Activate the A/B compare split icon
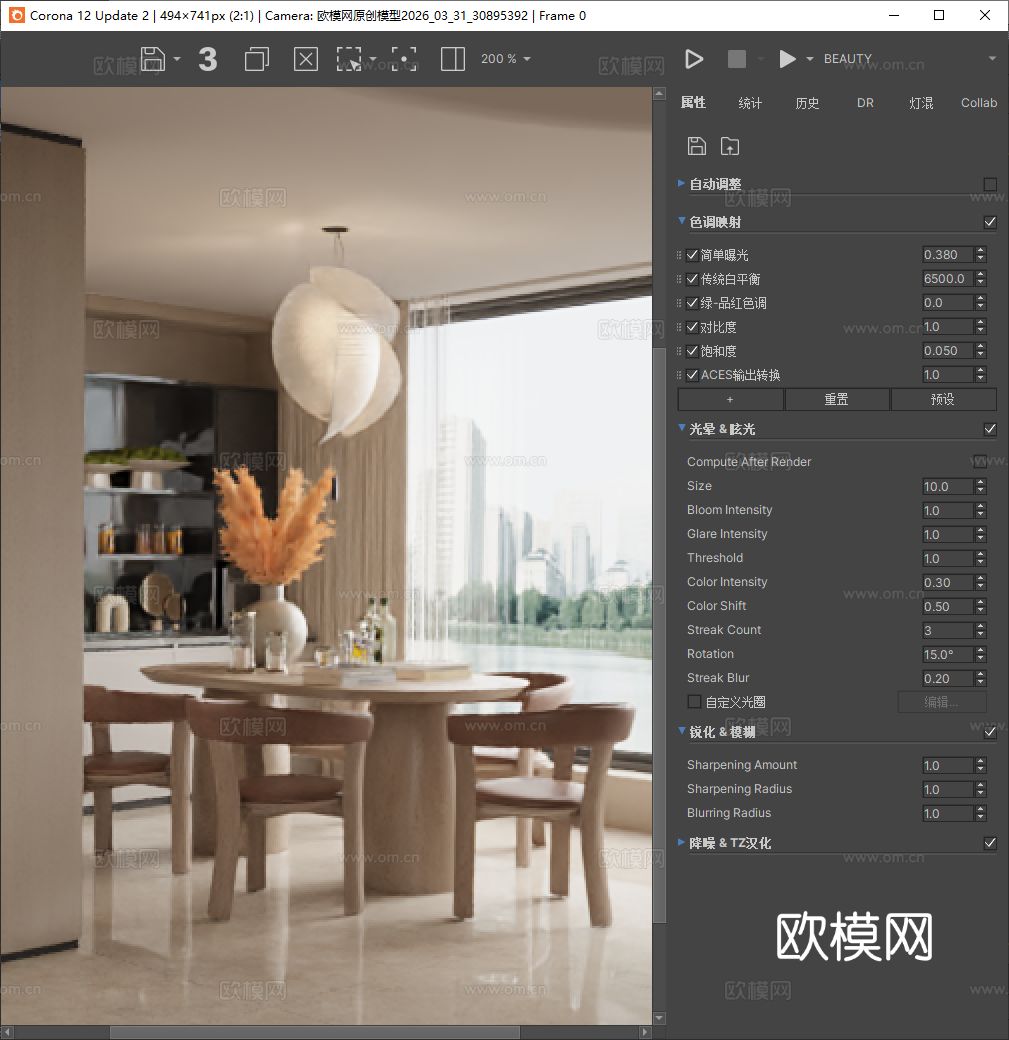 tap(452, 59)
